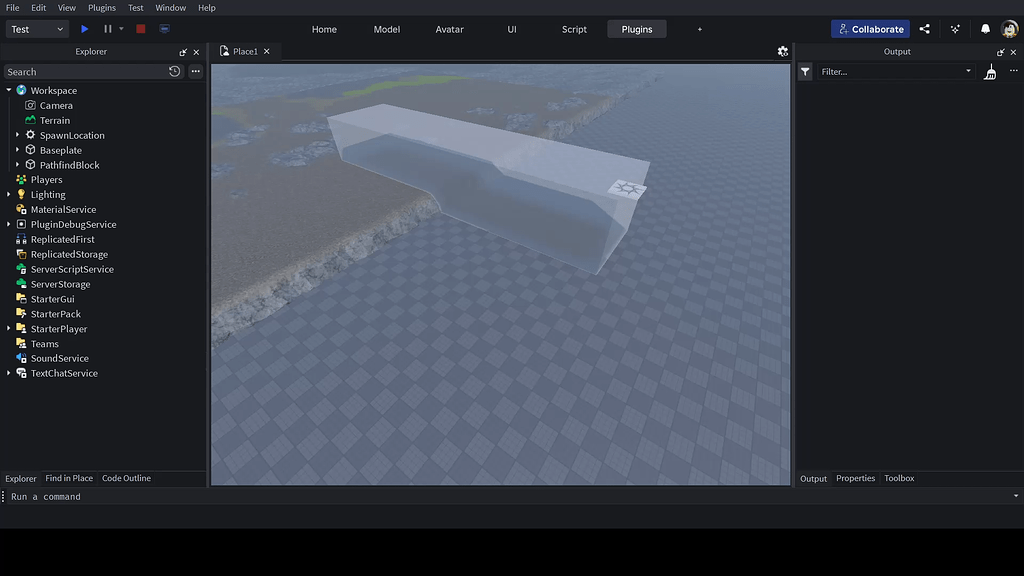
Task: Select StarterGui in Explorer
Action: pos(52,299)
